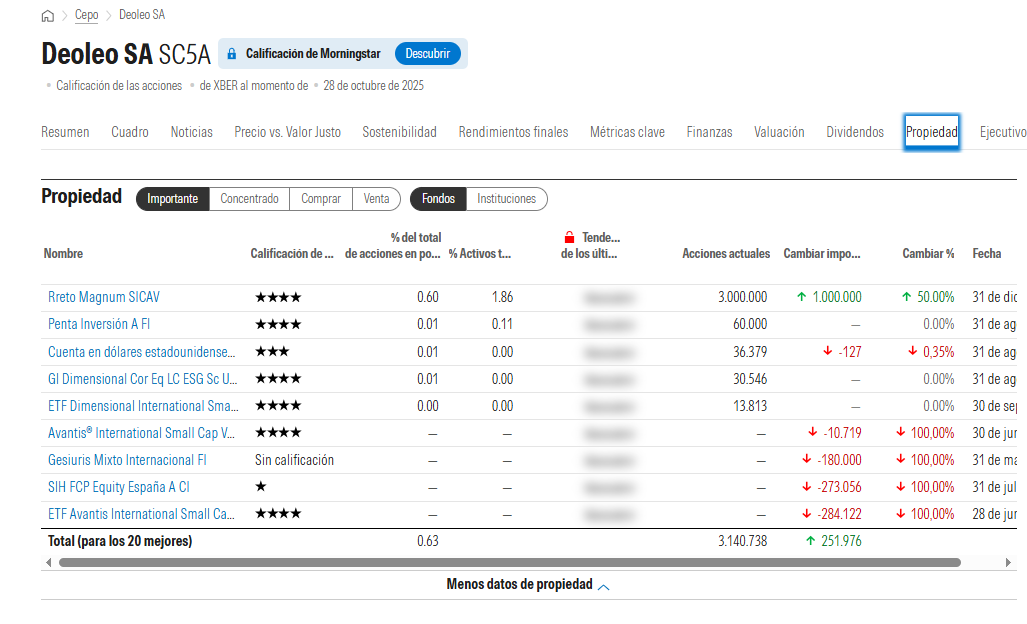Click the 13.813 shares value
The height and width of the screenshot is (624, 1027).
tap(750, 406)
